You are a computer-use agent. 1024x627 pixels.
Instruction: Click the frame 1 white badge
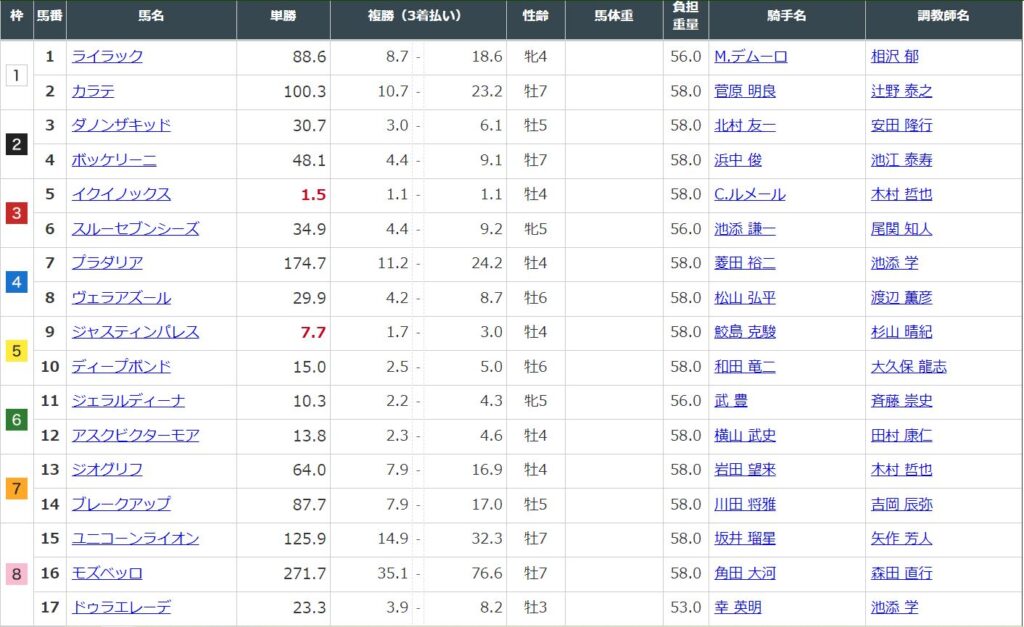(x=16, y=75)
